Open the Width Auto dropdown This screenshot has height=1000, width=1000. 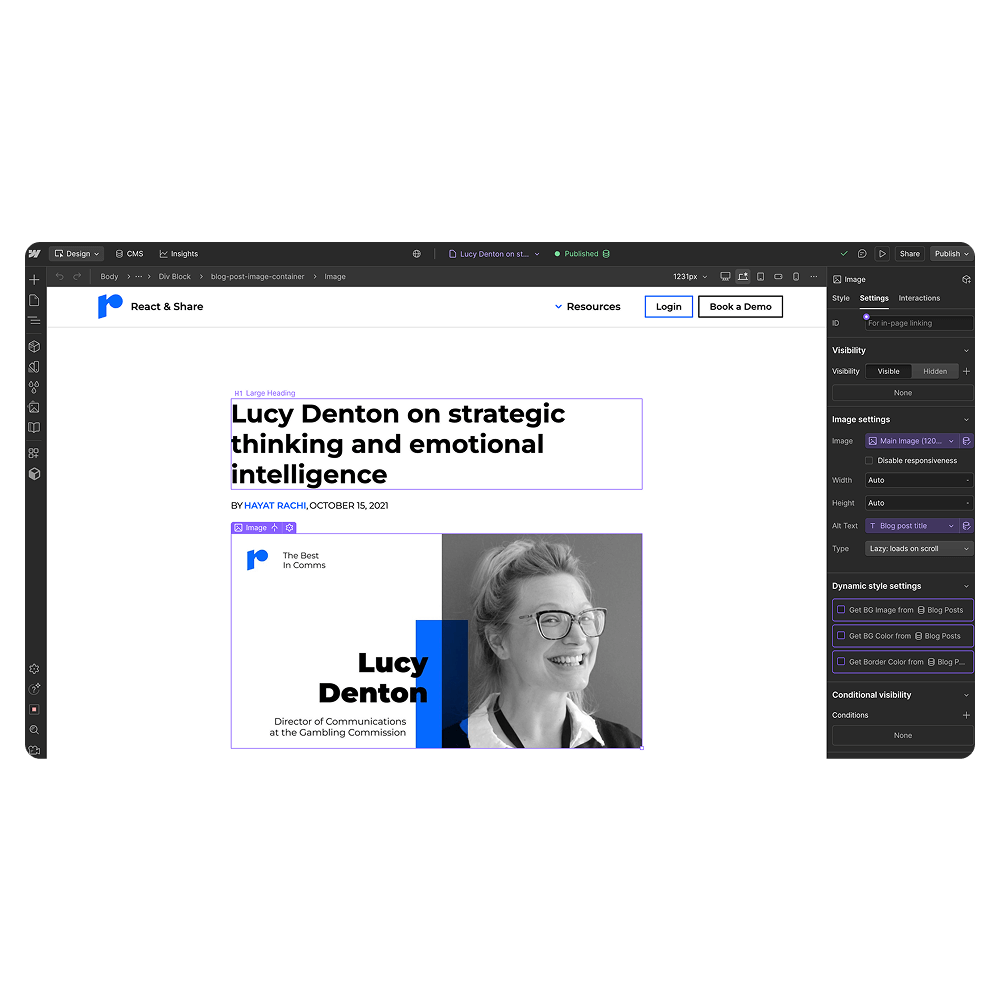pyautogui.click(x=918, y=480)
